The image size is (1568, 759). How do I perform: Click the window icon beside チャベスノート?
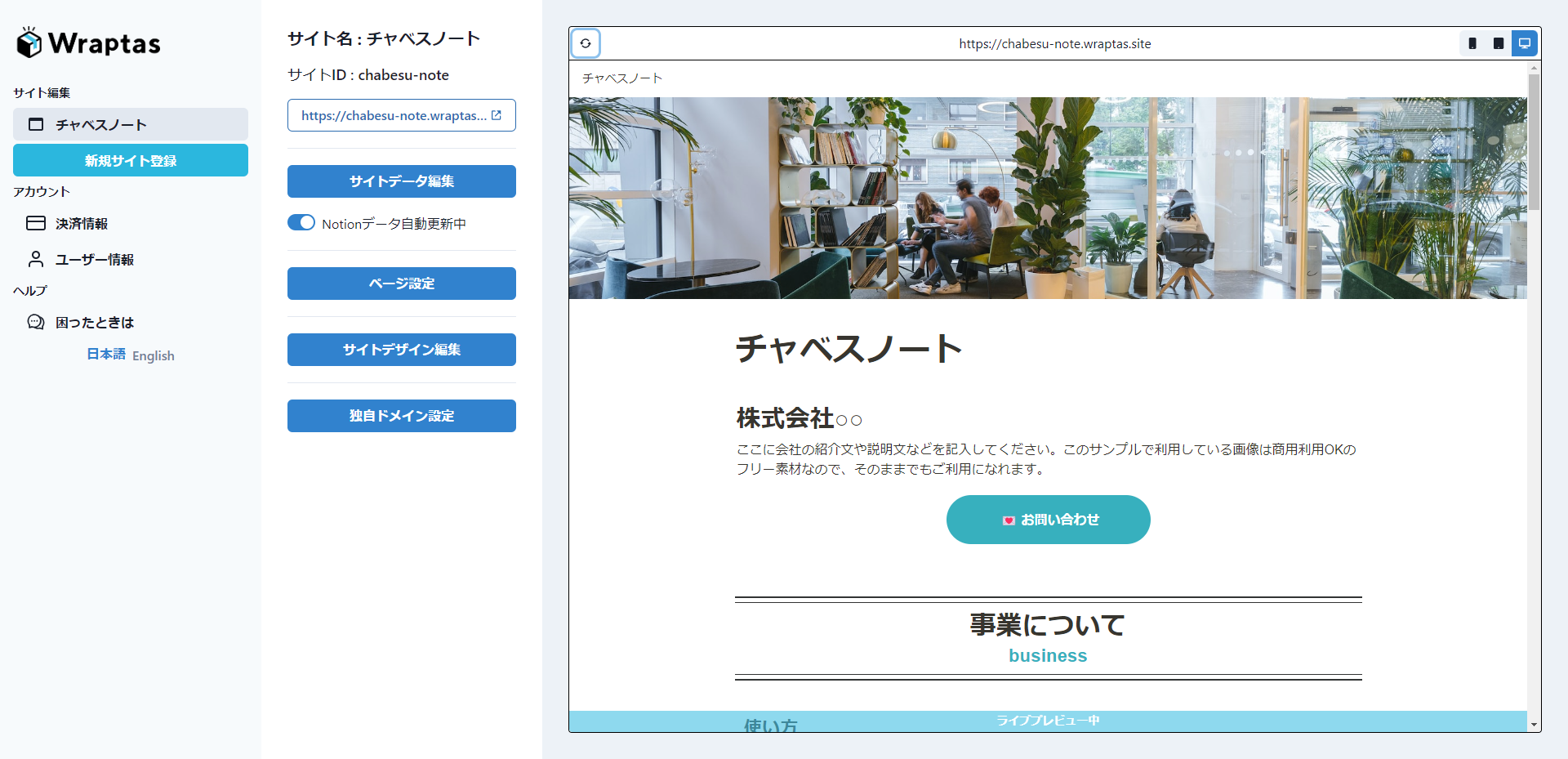[36, 124]
